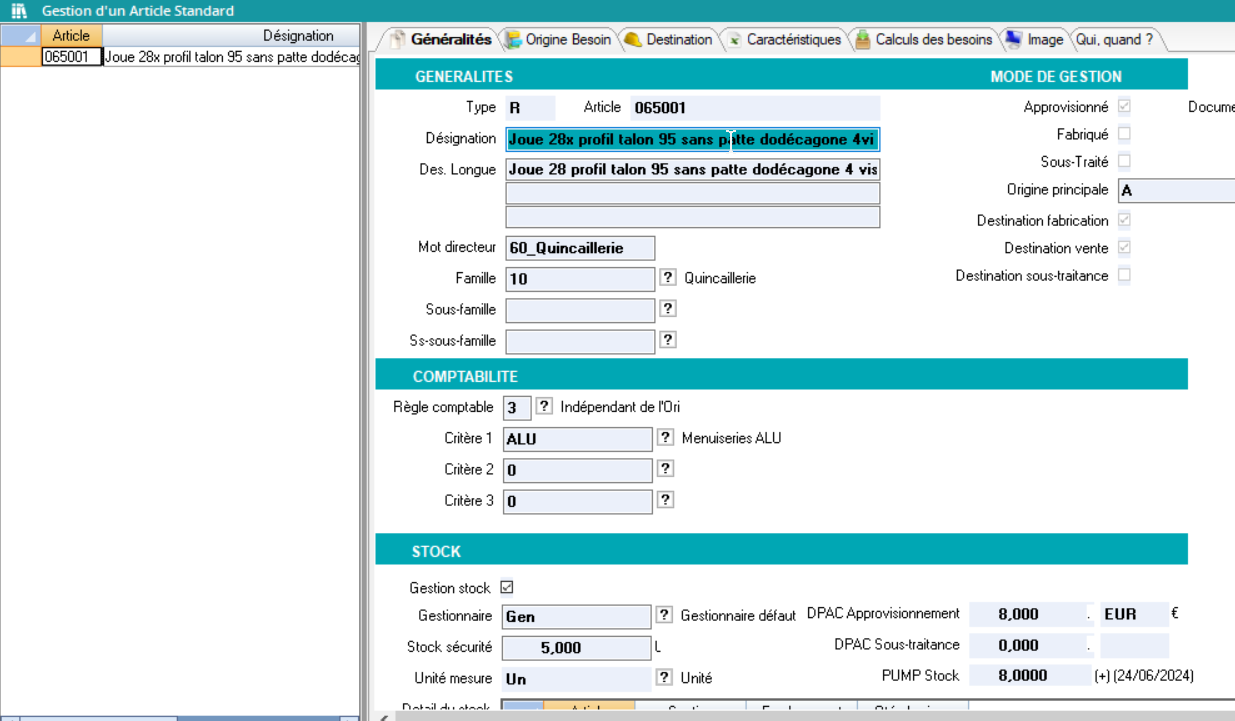Image resolution: width=1235 pixels, height=721 pixels.
Task: Click the application icon in title bar
Action: point(18,11)
